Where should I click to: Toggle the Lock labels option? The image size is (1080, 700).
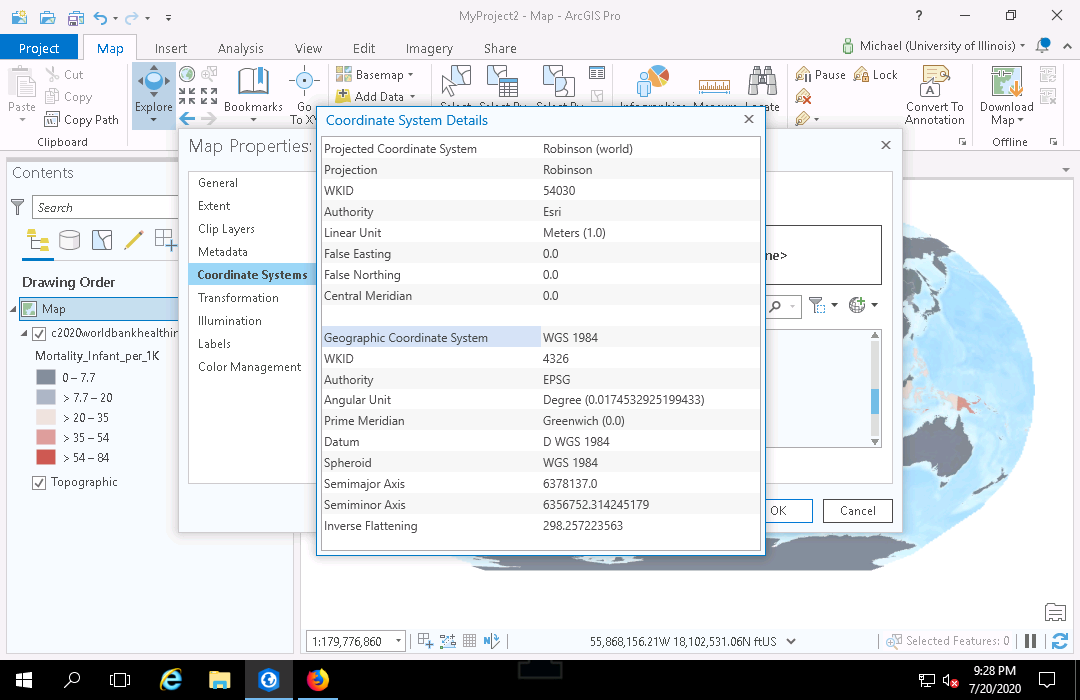click(x=876, y=75)
